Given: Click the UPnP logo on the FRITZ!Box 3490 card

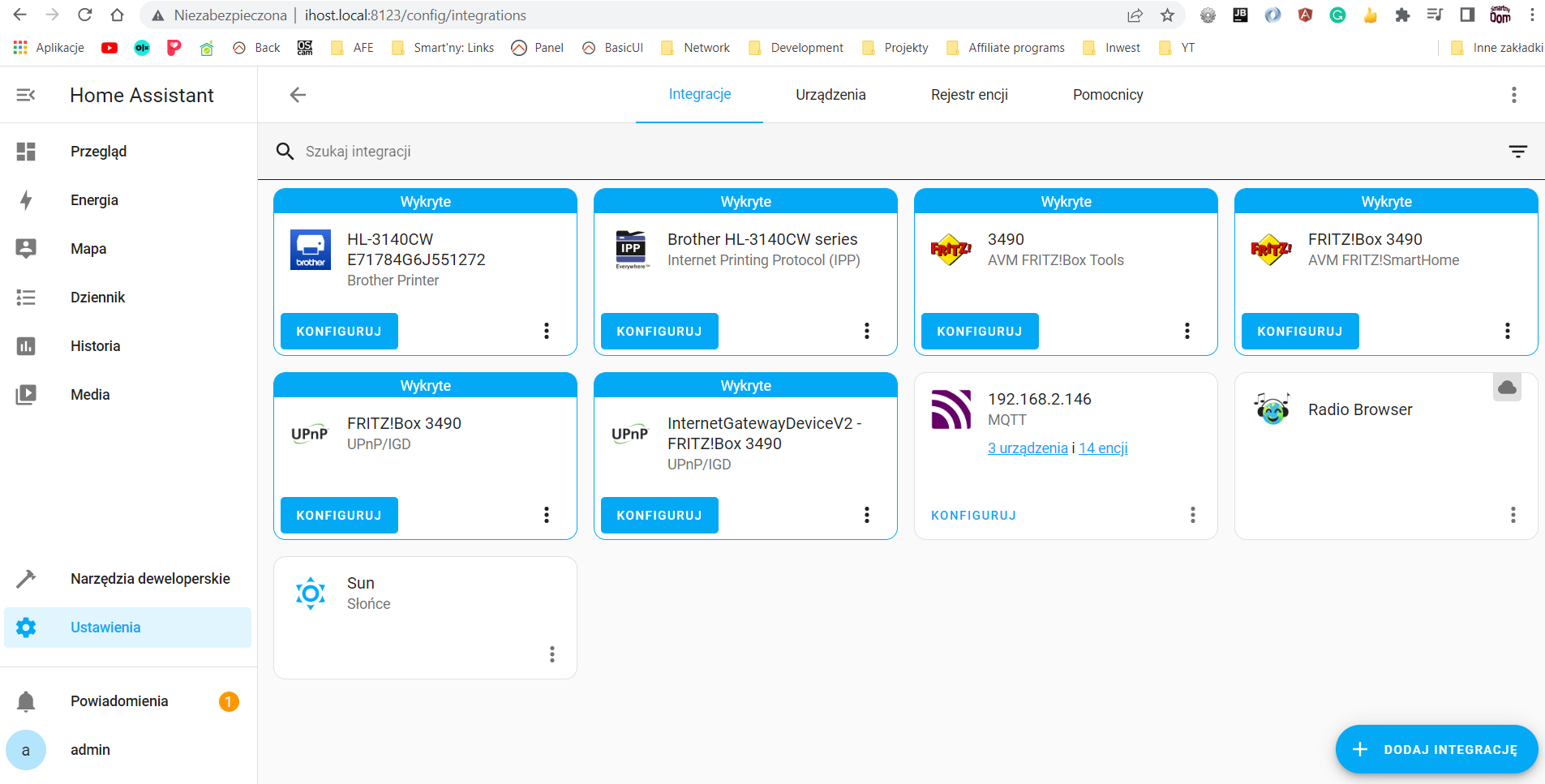Looking at the screenshot, I should pos(310,434).
